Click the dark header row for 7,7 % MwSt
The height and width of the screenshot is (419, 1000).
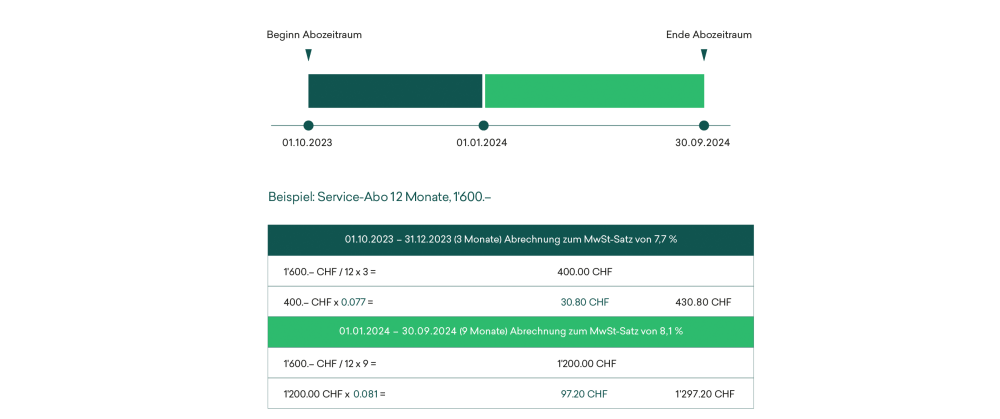[x=510, y=240]
